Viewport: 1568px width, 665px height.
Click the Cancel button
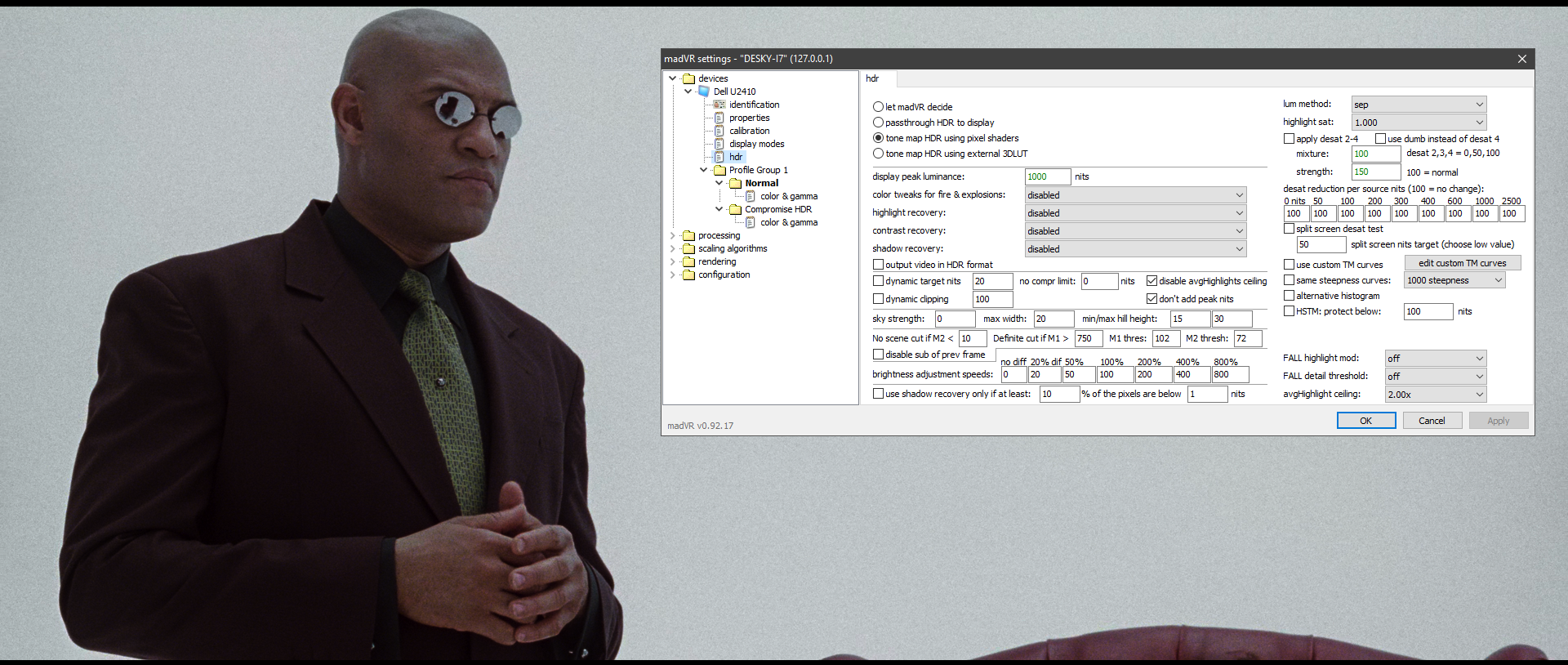point(1432,421)
